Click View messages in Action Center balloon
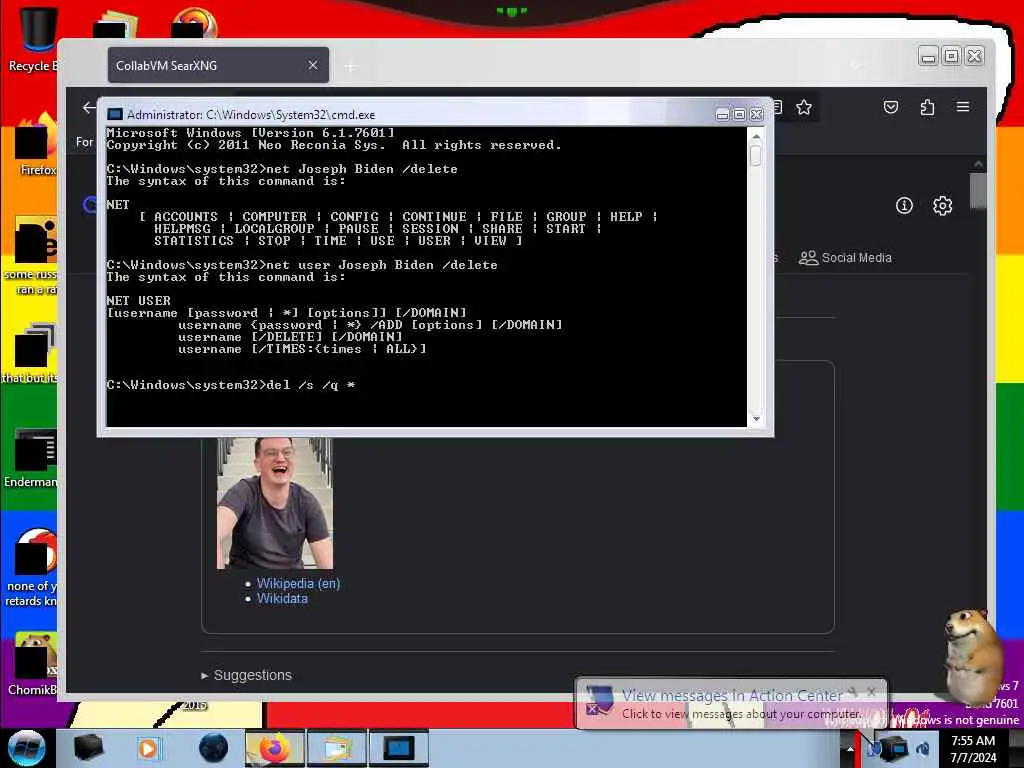 click(x=731, y=704)
